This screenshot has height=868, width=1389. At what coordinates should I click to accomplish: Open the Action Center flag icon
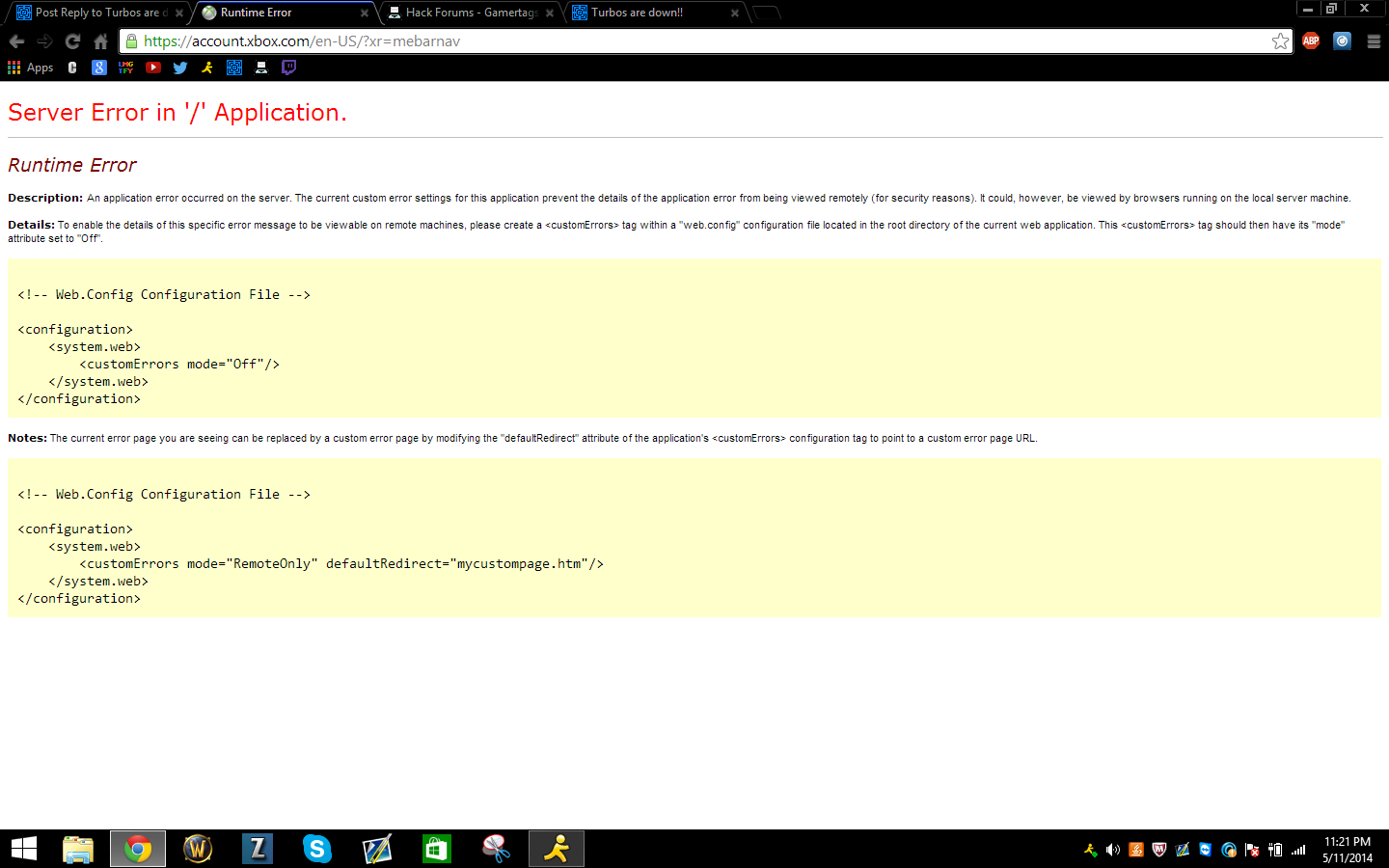1252,850
